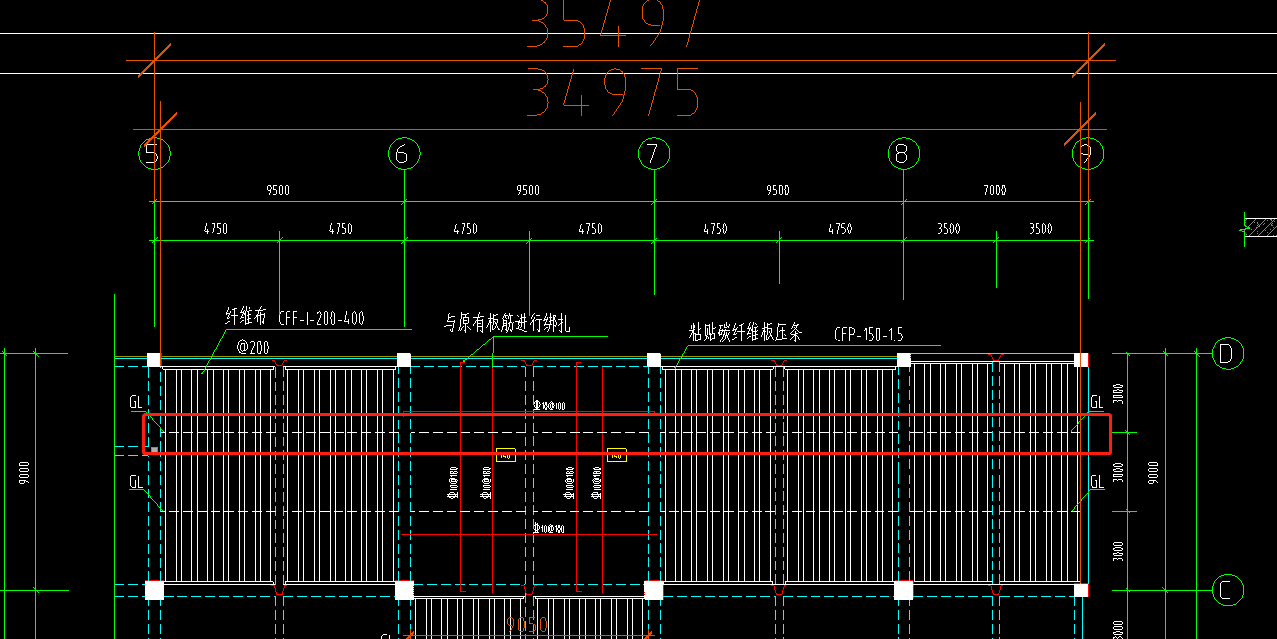Viewport: 1277px width, 639px height.
Task: Click the CFF-I-200-400 label
Action: 321,319
